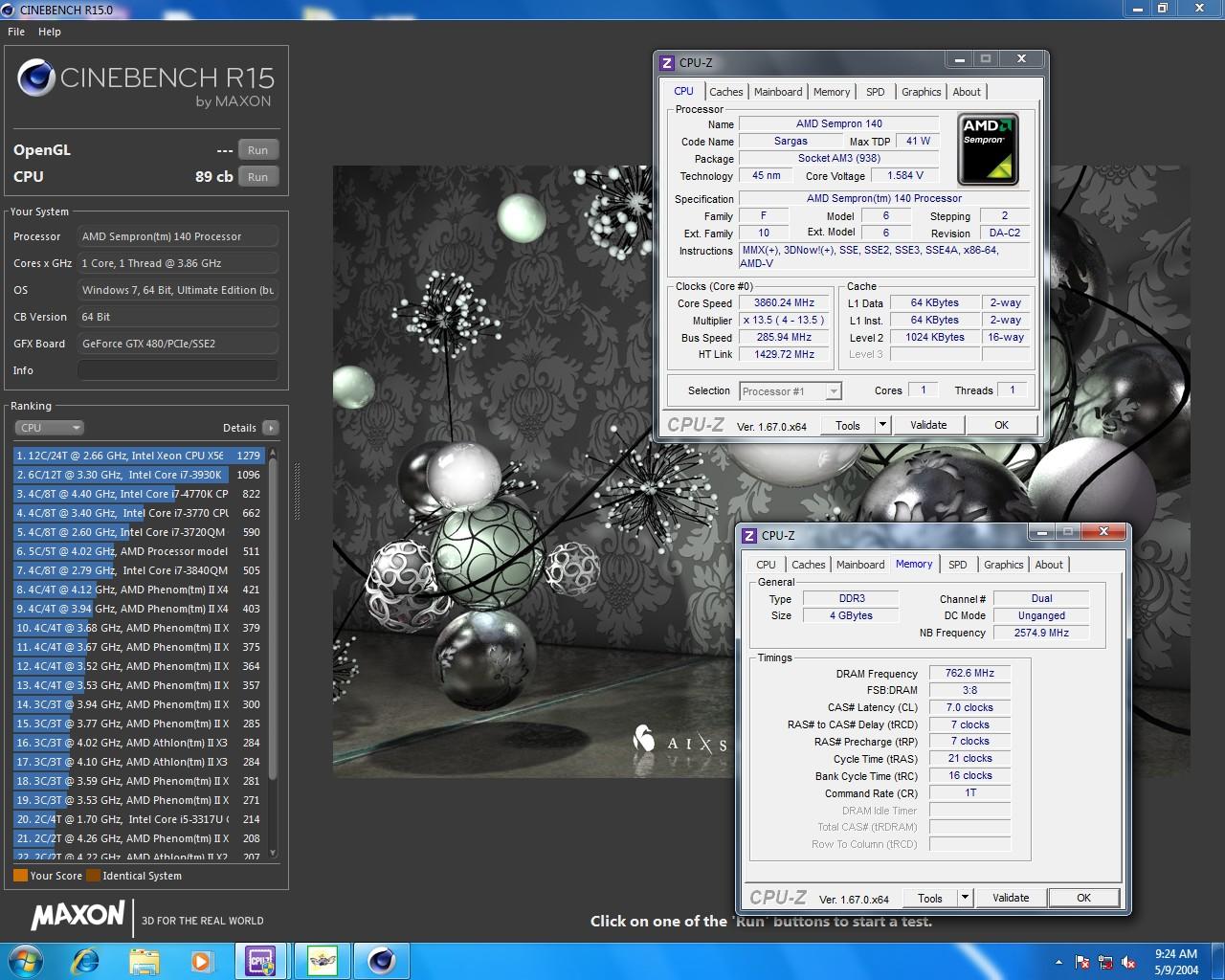The width and height of the screenshot is (1225, 980).
Task: Click the Cinebench R15 logo icon
Action: pyautogui.click(x=35, y=78)
